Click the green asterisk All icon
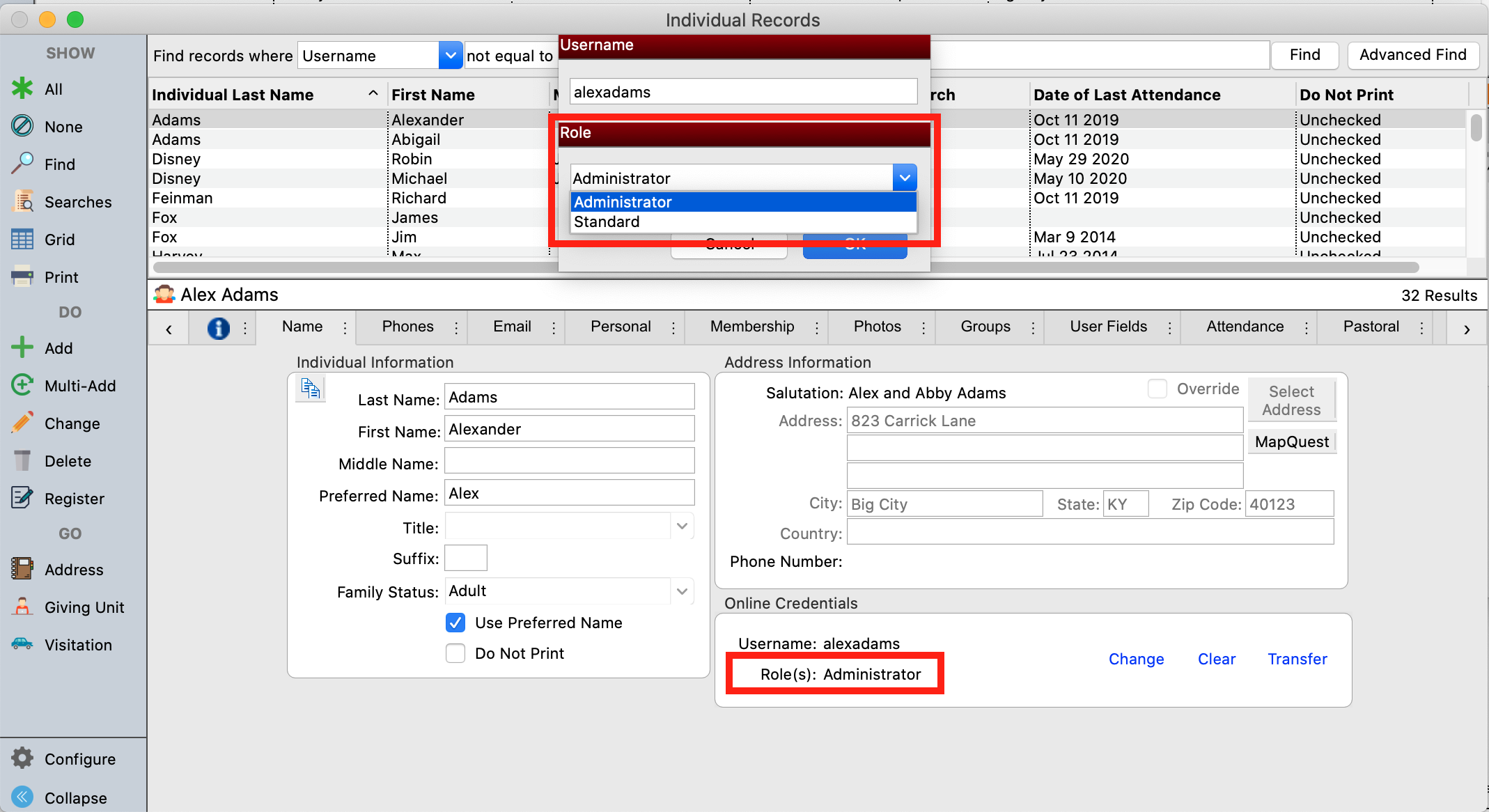This screenshot has height=812, width=1489. (x=22, y=88)
